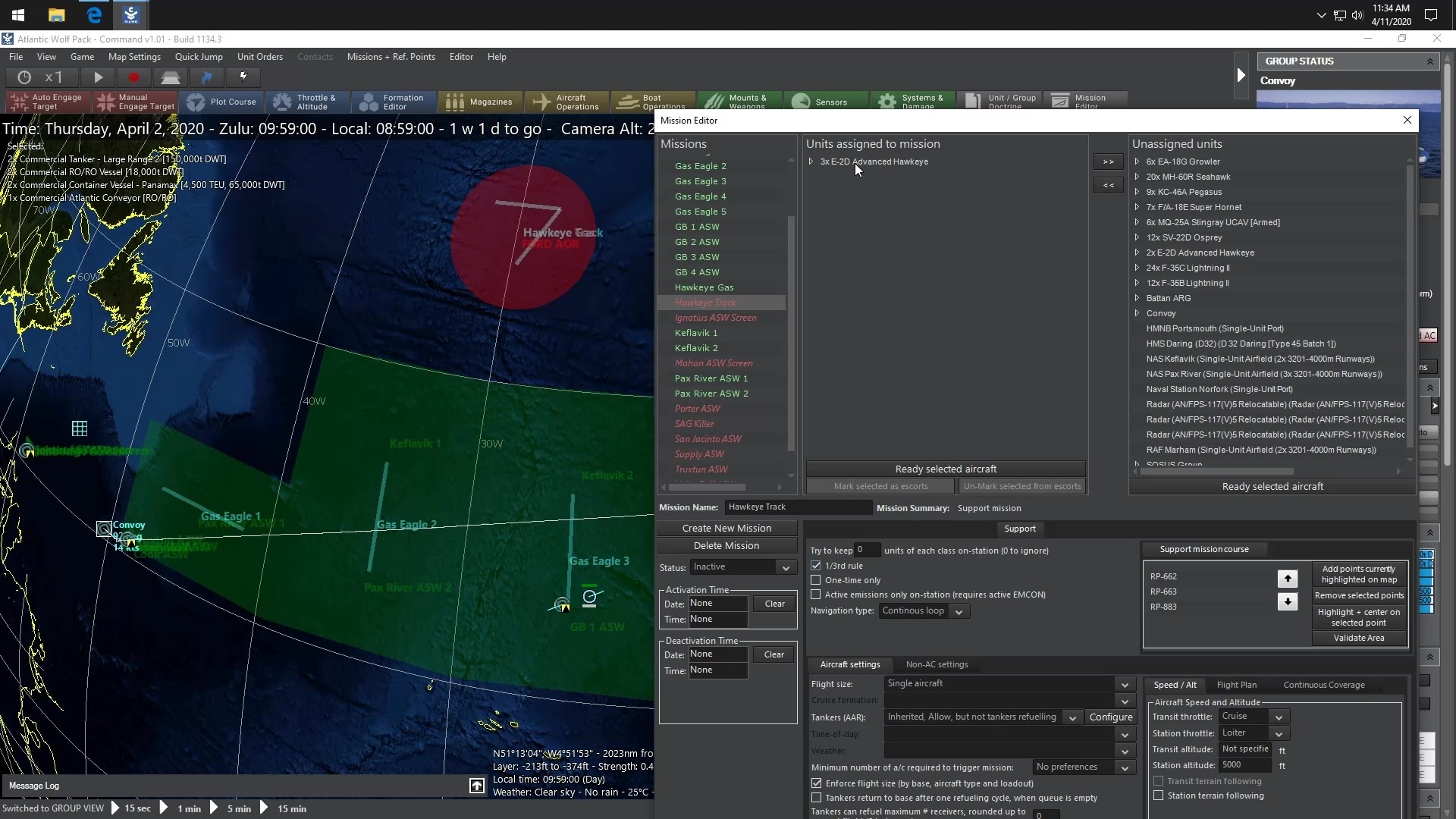Open the Windows Start menu
The width and height of the screenshot is (1456, 819).
pos(18,15)
